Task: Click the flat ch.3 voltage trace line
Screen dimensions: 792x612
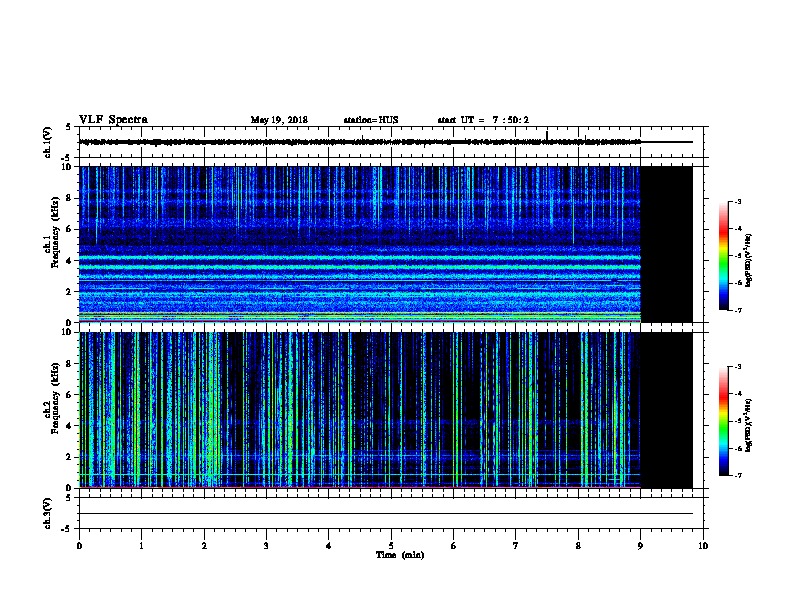Action: pos(386,514)
